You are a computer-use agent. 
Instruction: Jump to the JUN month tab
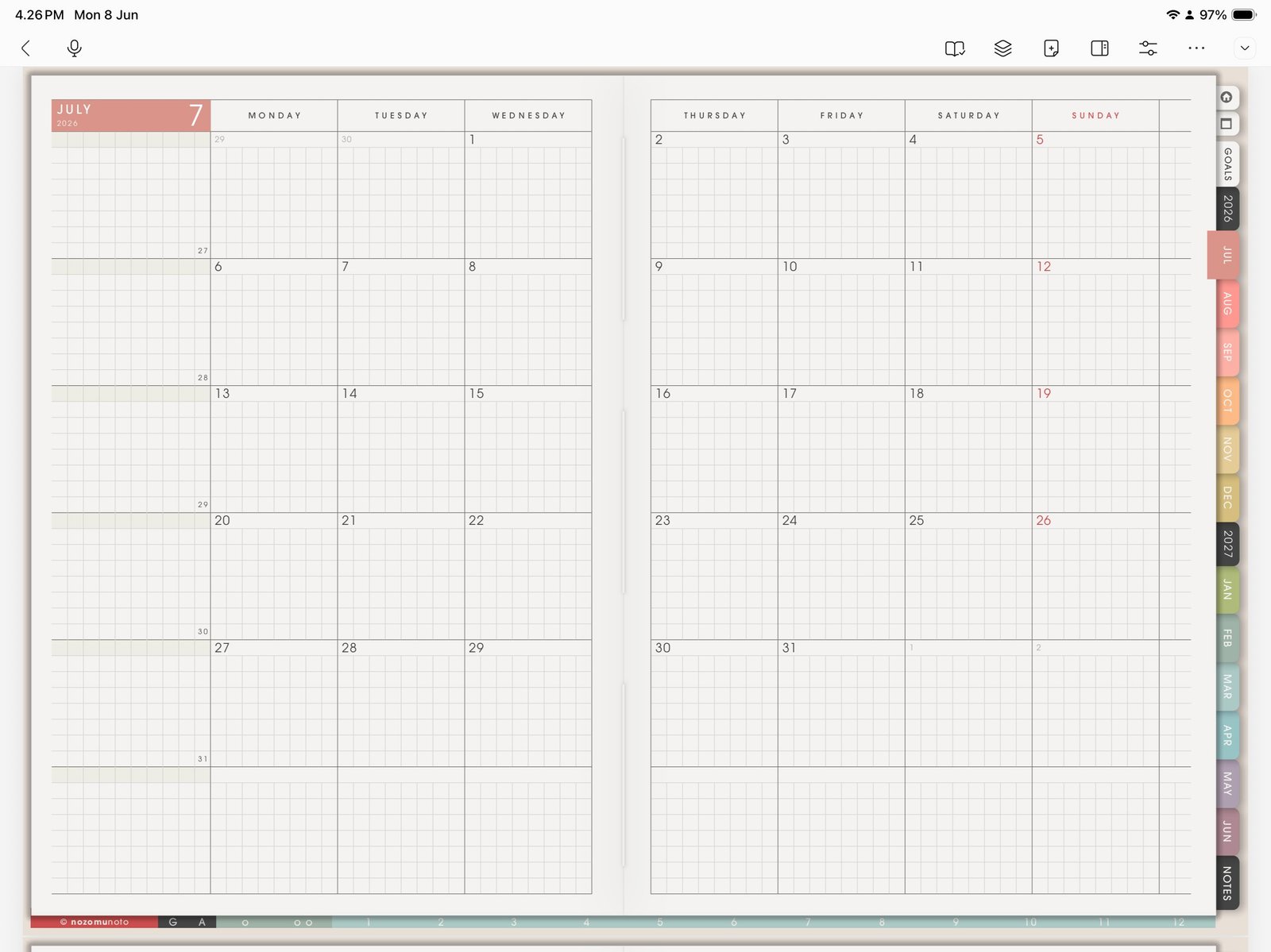coord(1228,831)
